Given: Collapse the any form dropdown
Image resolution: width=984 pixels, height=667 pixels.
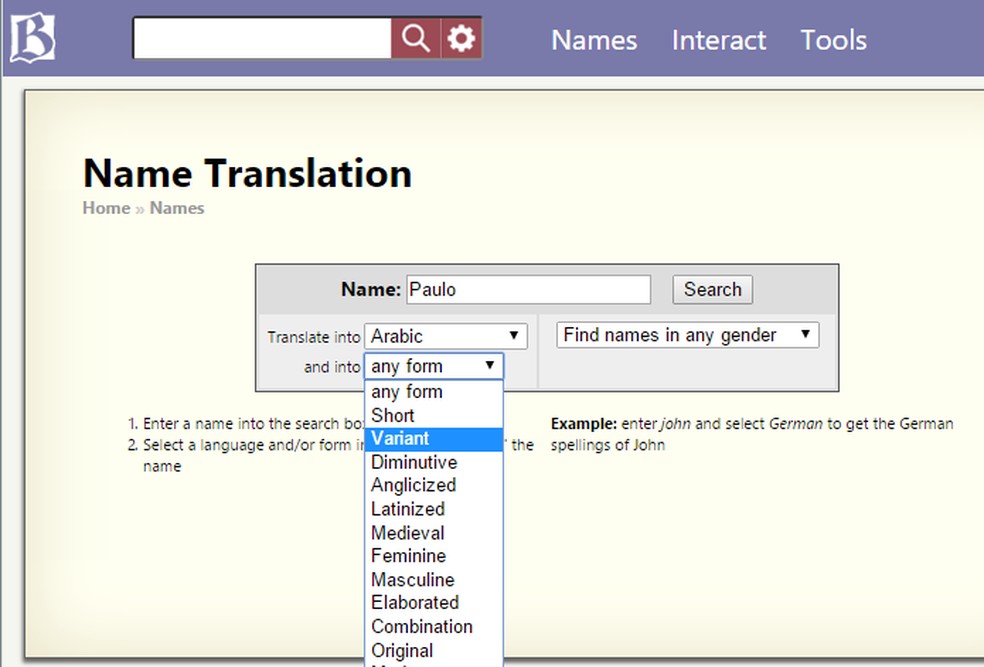Looking at the screenshot, I should (x=433, y=366).
